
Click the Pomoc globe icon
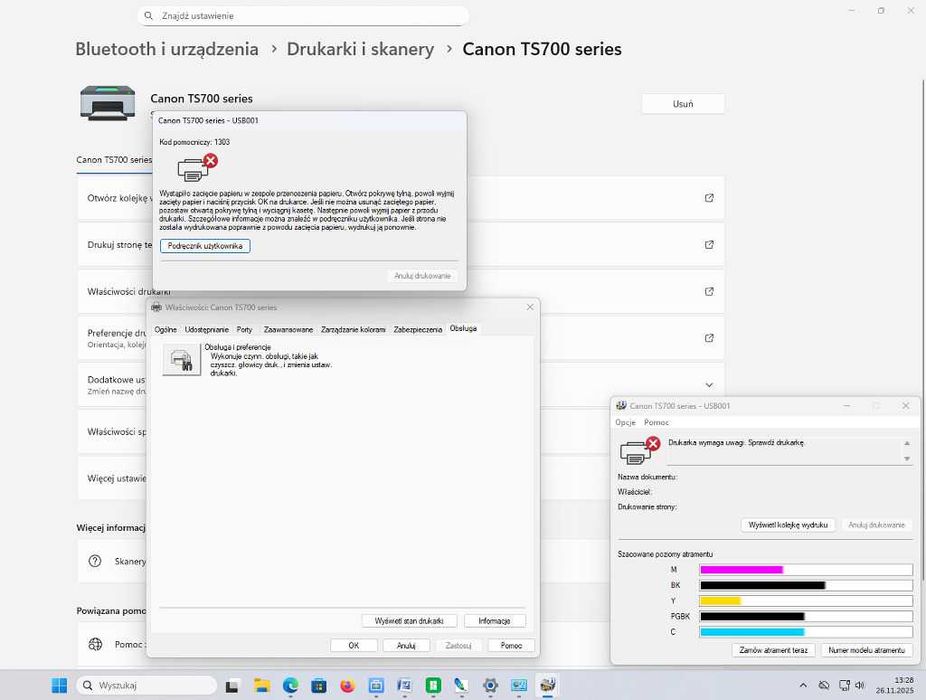tap(95, 644)
